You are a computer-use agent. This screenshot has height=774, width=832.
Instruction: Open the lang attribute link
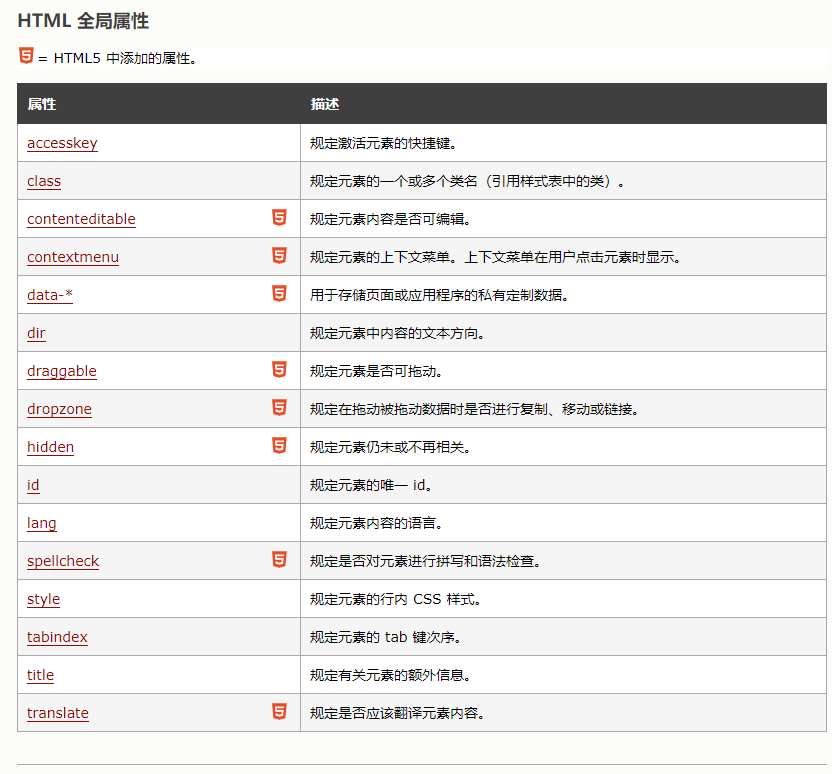click(x=41, y=524)
